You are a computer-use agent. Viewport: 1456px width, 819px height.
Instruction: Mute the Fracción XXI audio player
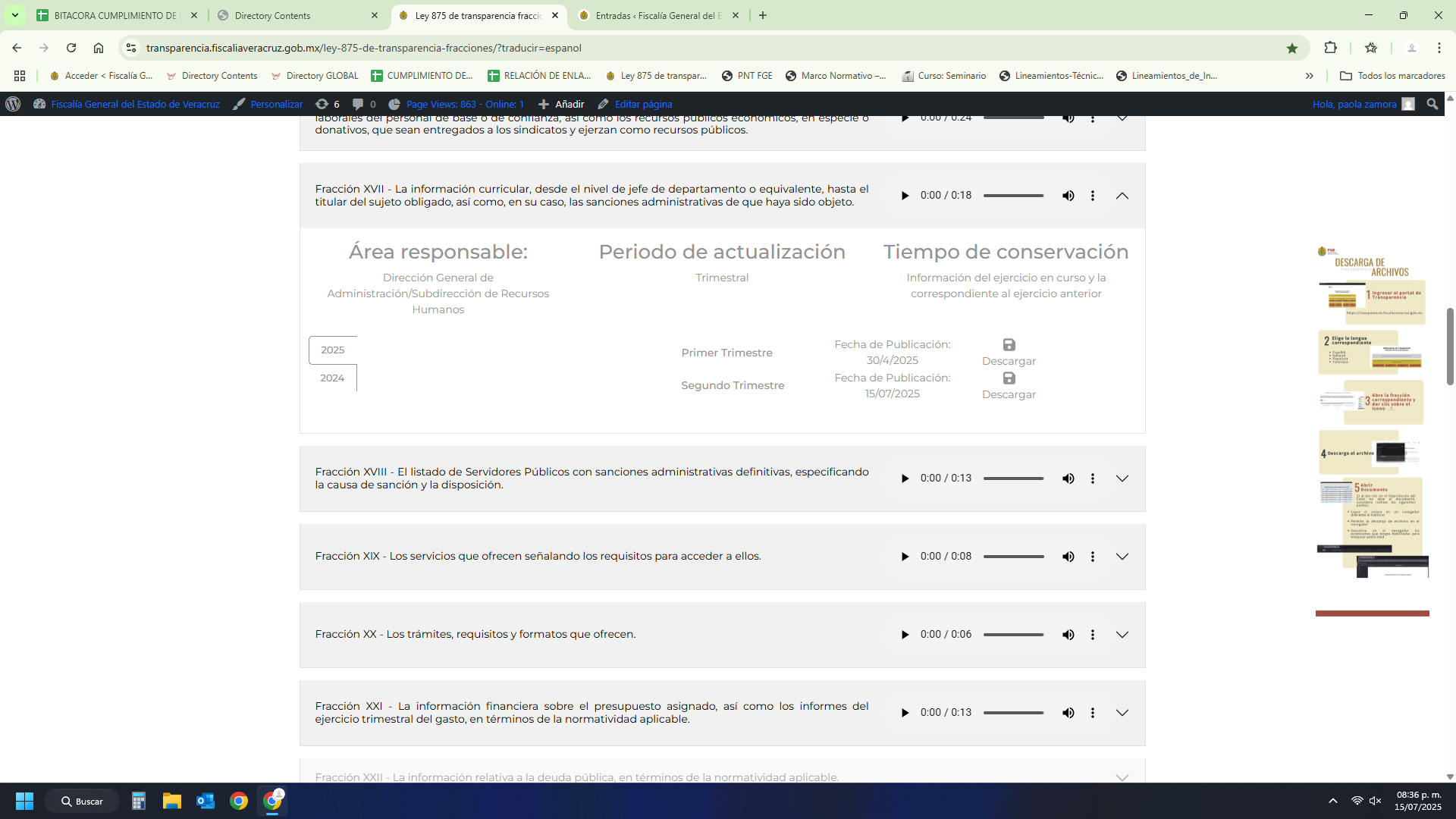pyautogui.click(x=1068, y=713)
